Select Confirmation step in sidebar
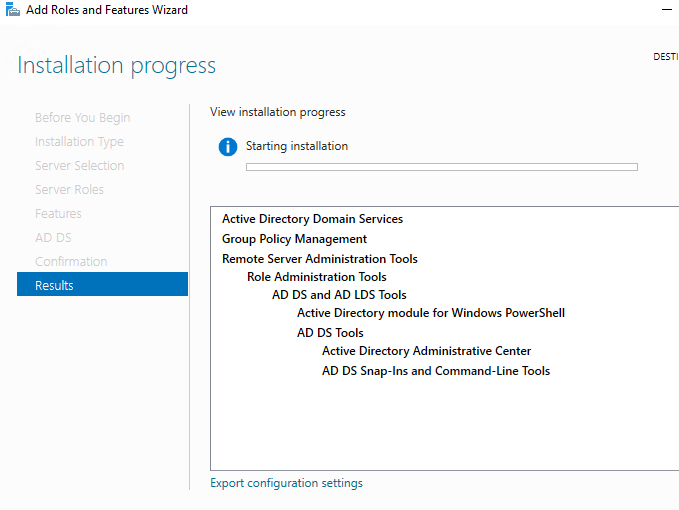This screenshot has width=679, height=510. [71, 261]
